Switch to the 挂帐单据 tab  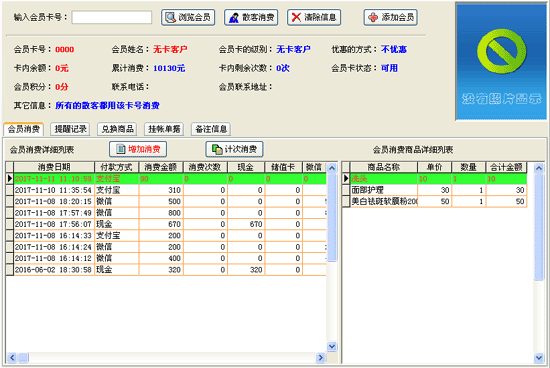click(164, 129)
